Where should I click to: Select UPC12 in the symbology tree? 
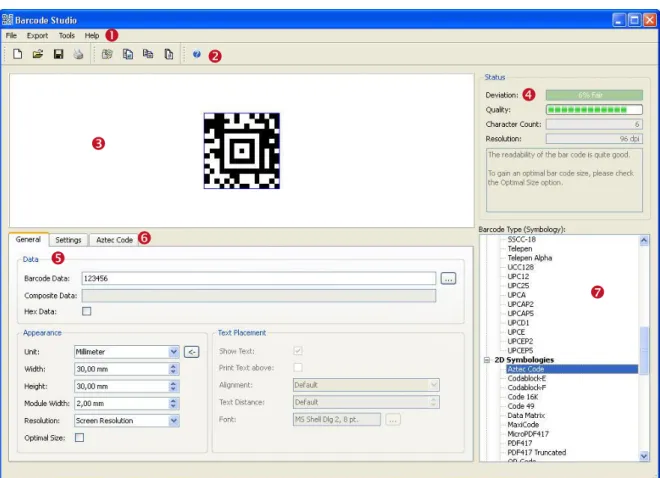[518, 276]
